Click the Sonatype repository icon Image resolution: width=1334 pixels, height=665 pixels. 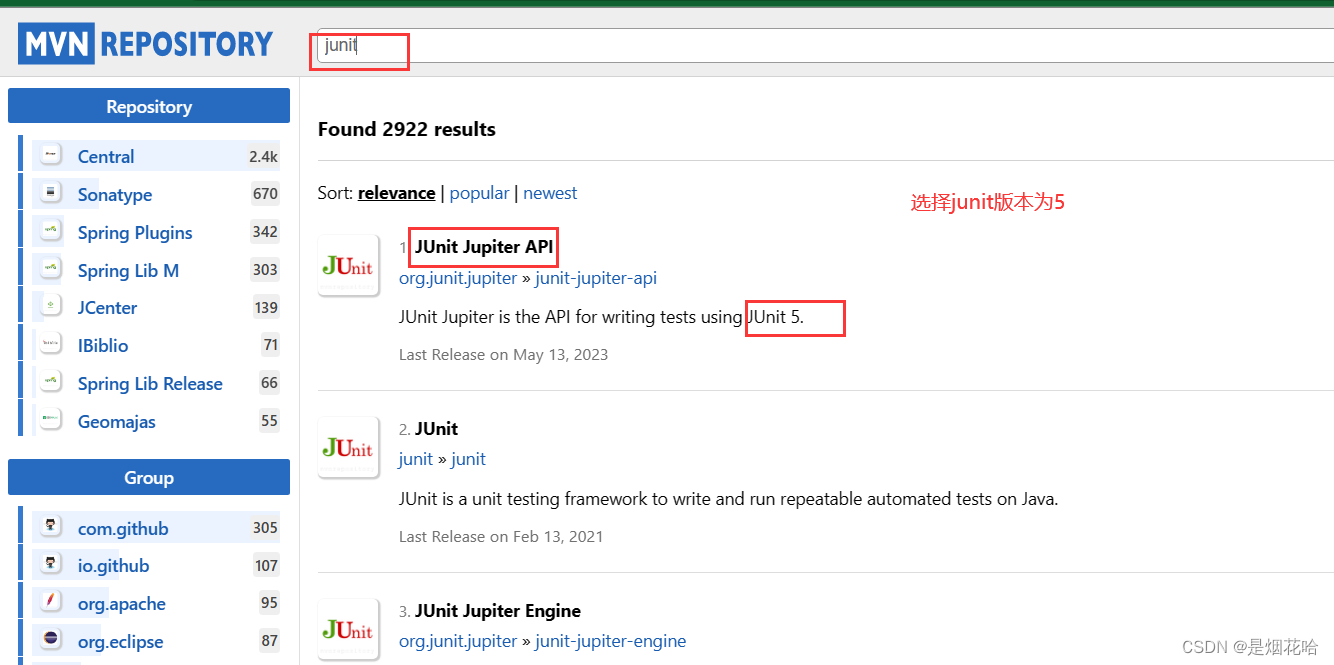[x=51, y=194]
